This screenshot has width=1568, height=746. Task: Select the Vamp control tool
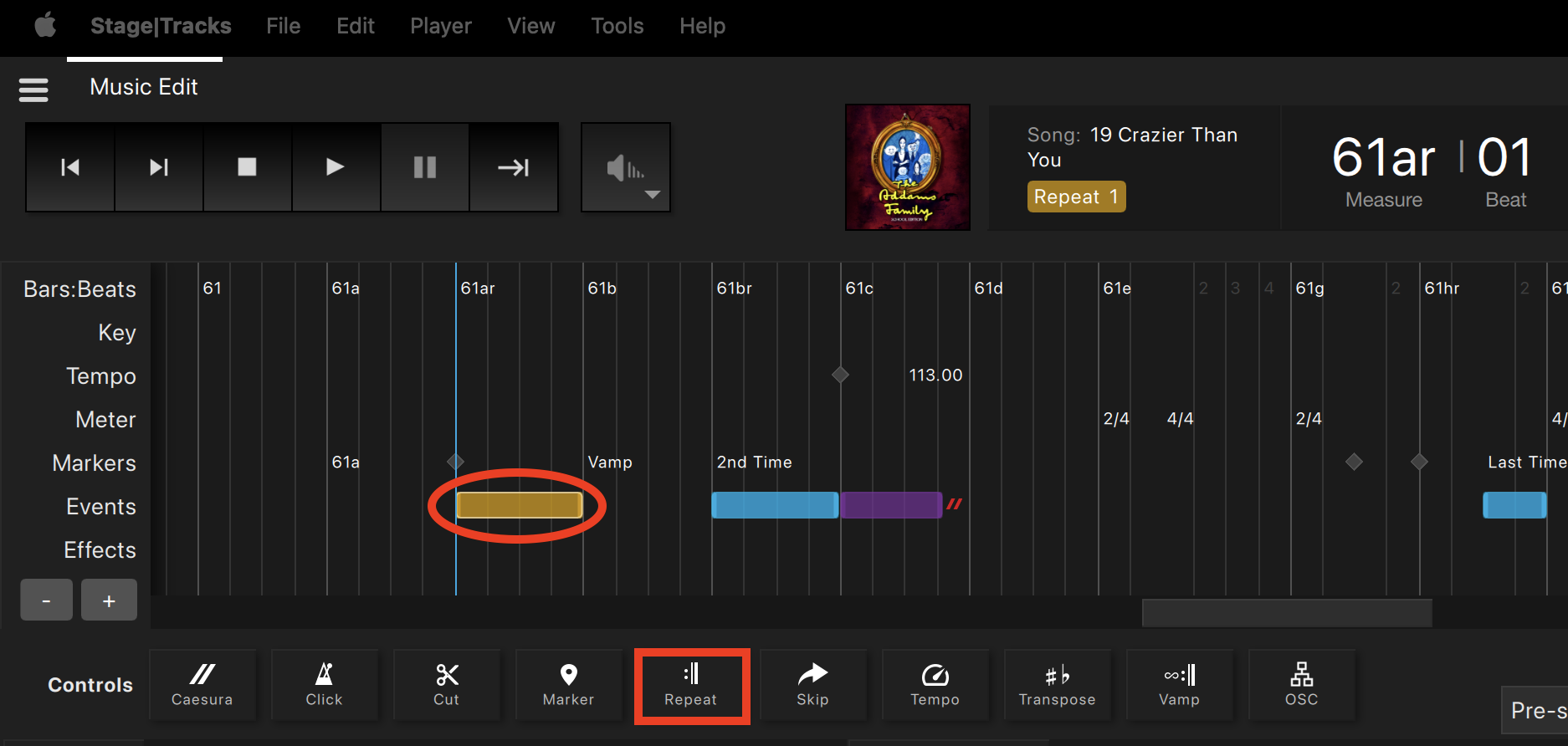pos(1179,684)
